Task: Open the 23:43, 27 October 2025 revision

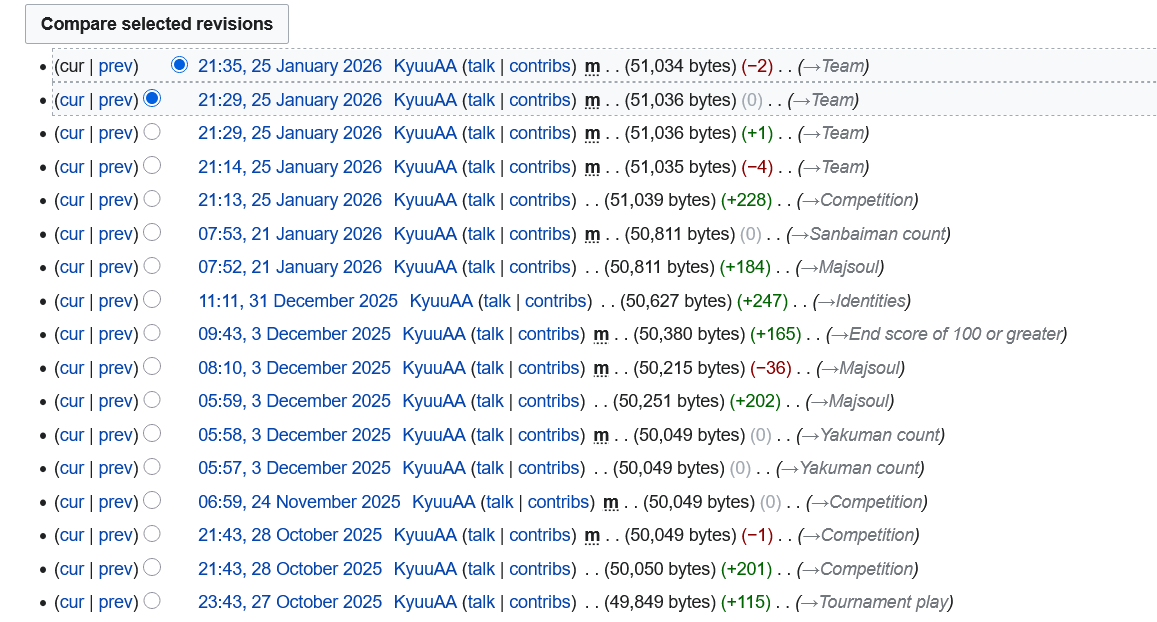Action: click(x=290, y=602)
